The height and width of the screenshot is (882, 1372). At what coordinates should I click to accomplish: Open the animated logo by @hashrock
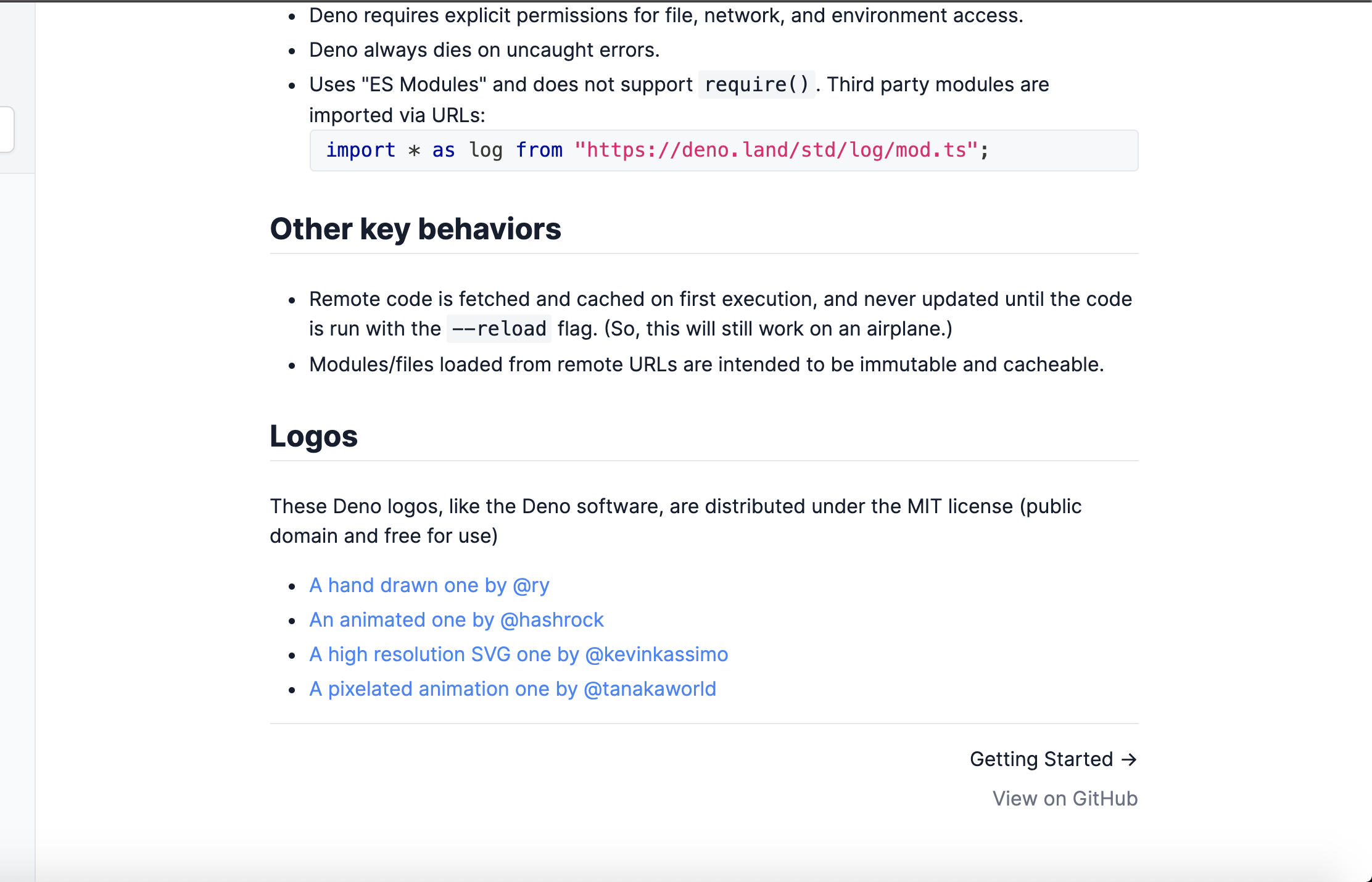pyautogui.click(x=457, y=620)
